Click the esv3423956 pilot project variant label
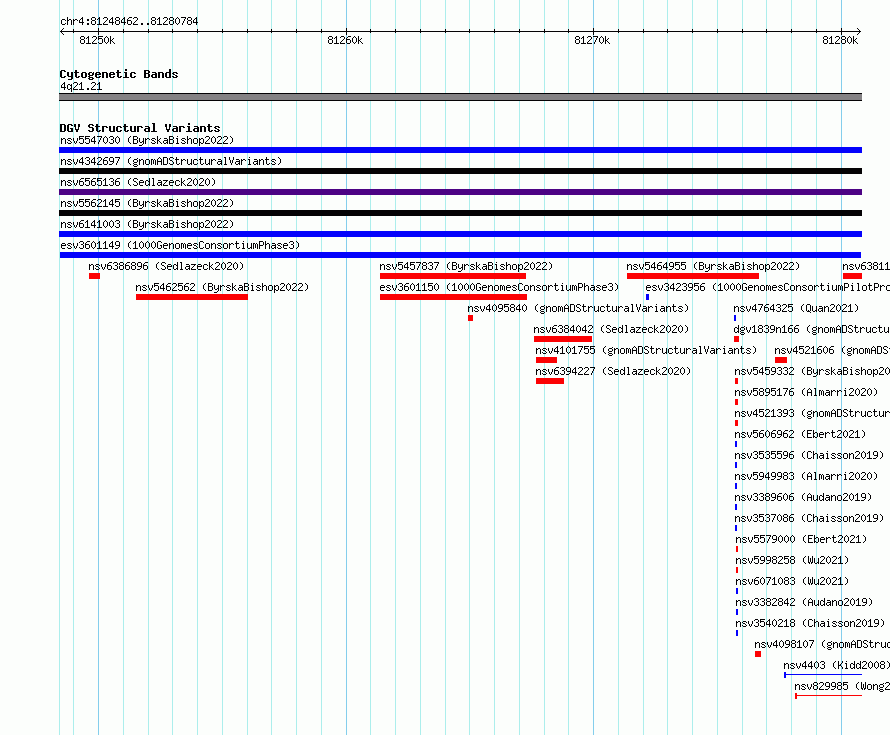Viewport: 890px width, 735px height. pyautogui.click(x=767, y=287)
